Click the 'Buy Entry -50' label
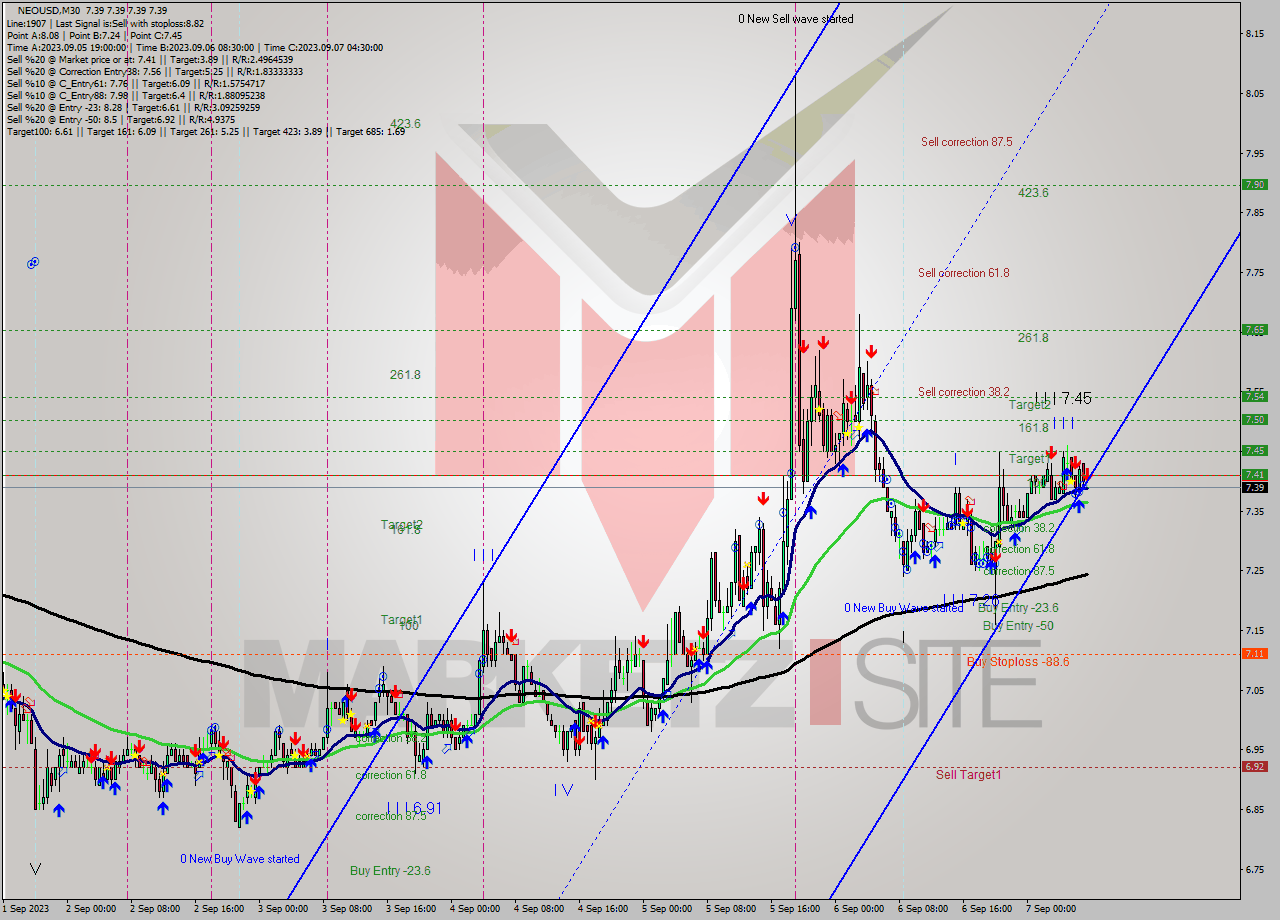The width and height of the screenshot is (1280, 920). [1017, 626]
